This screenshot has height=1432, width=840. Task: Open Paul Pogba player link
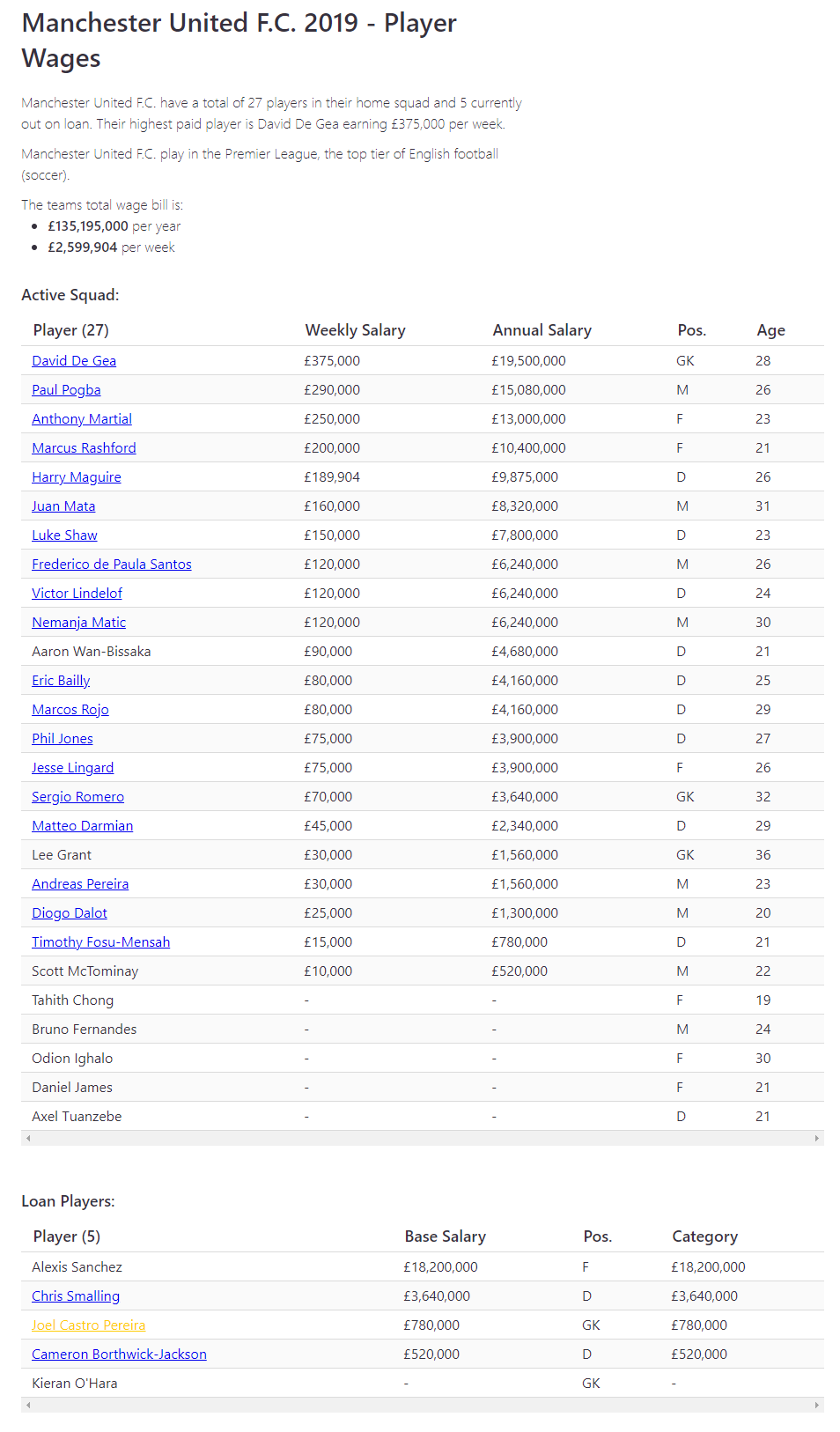click(x=66, y=389)
